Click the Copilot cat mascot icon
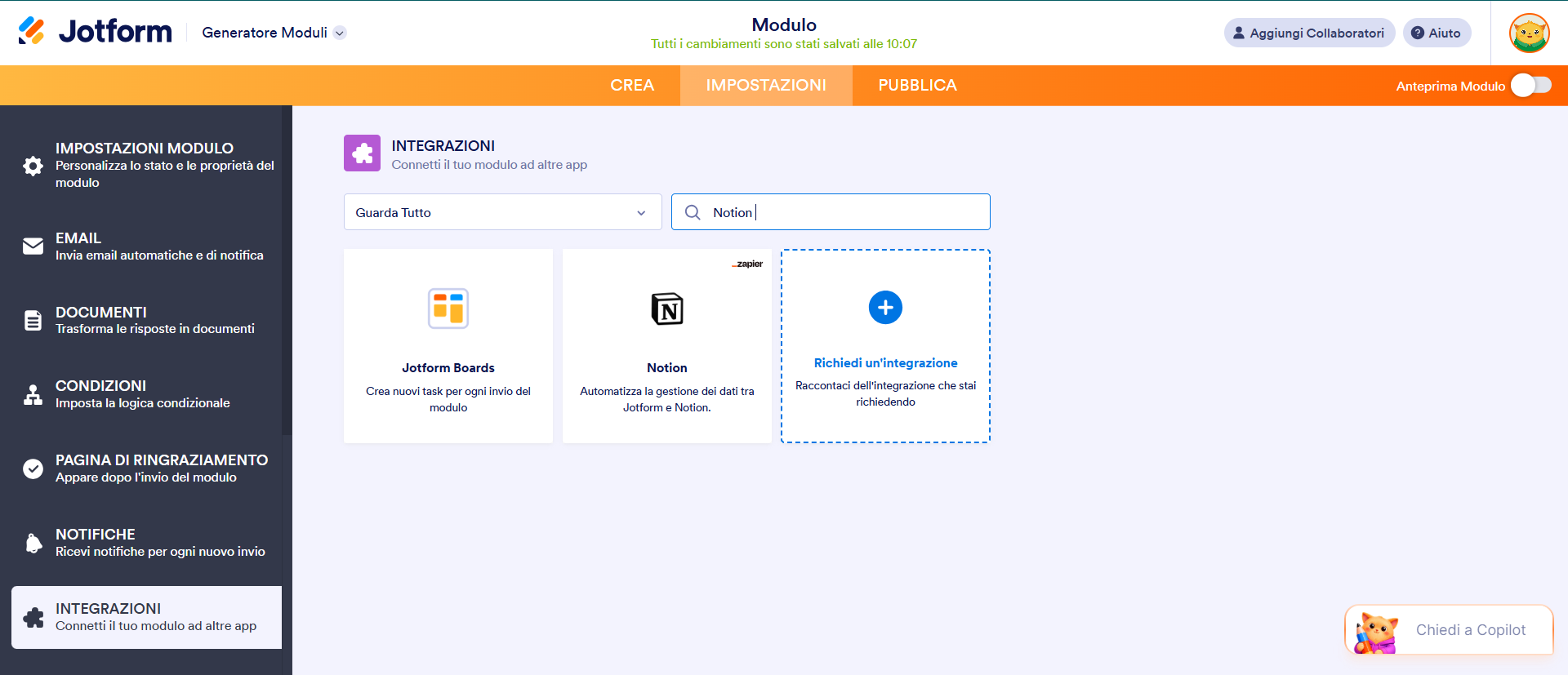The image size is (1568, 675). [1375, 633]
